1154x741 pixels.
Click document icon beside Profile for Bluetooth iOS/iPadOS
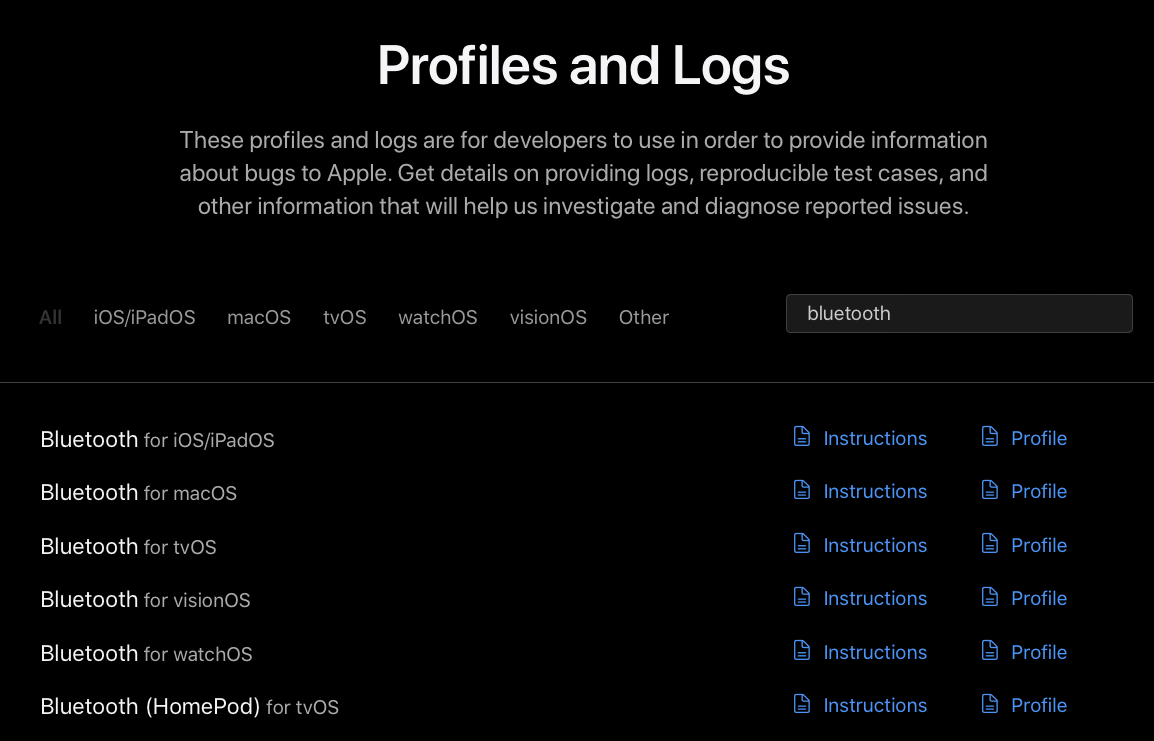989,437
